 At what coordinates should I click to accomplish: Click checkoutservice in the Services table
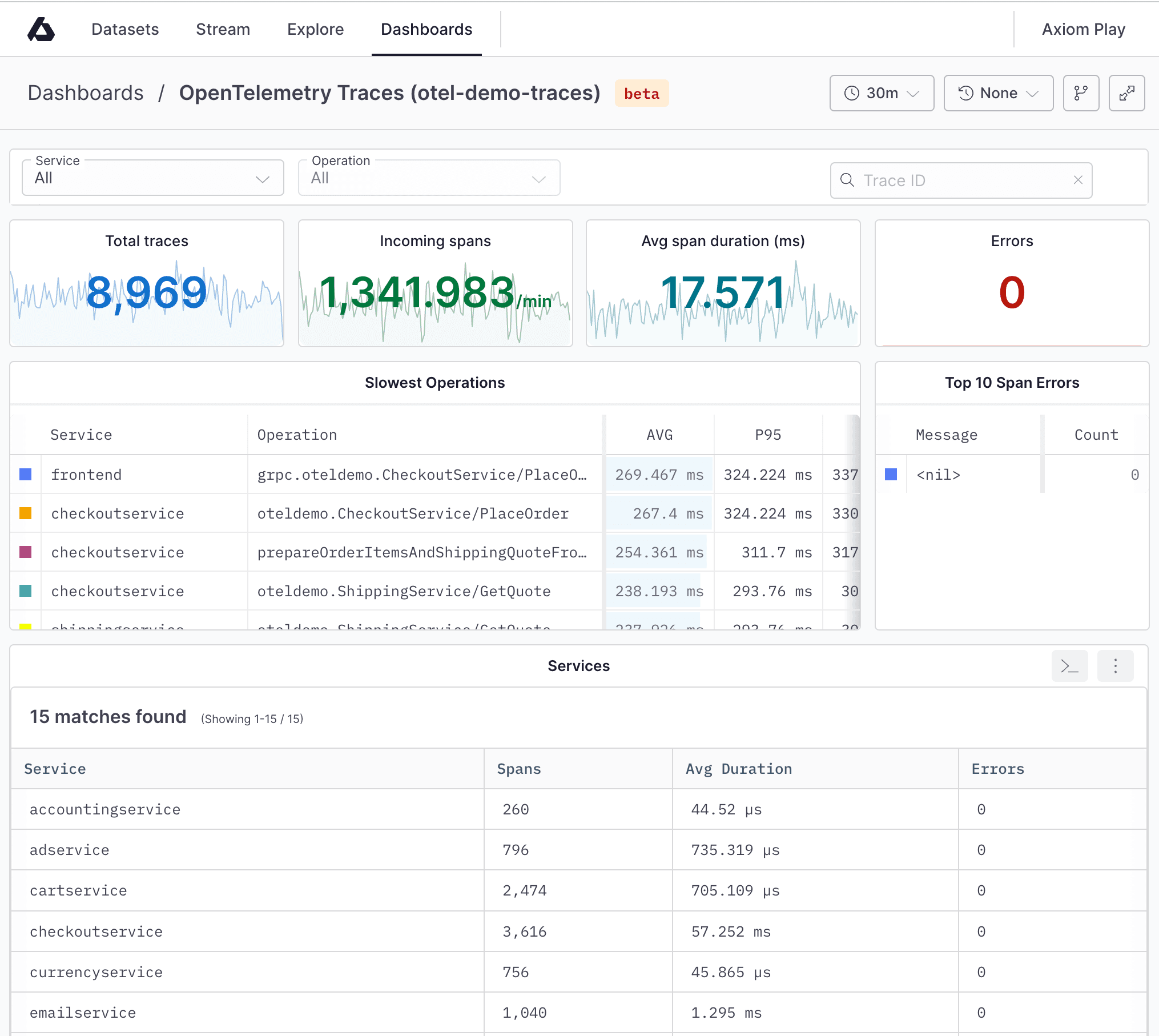click(x=96, y=932)
